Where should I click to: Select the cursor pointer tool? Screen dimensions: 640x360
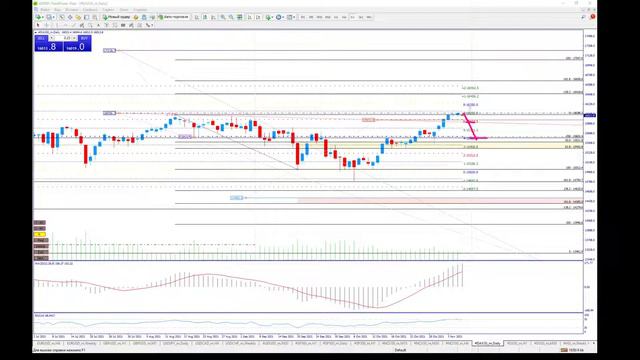pos(38,25)
